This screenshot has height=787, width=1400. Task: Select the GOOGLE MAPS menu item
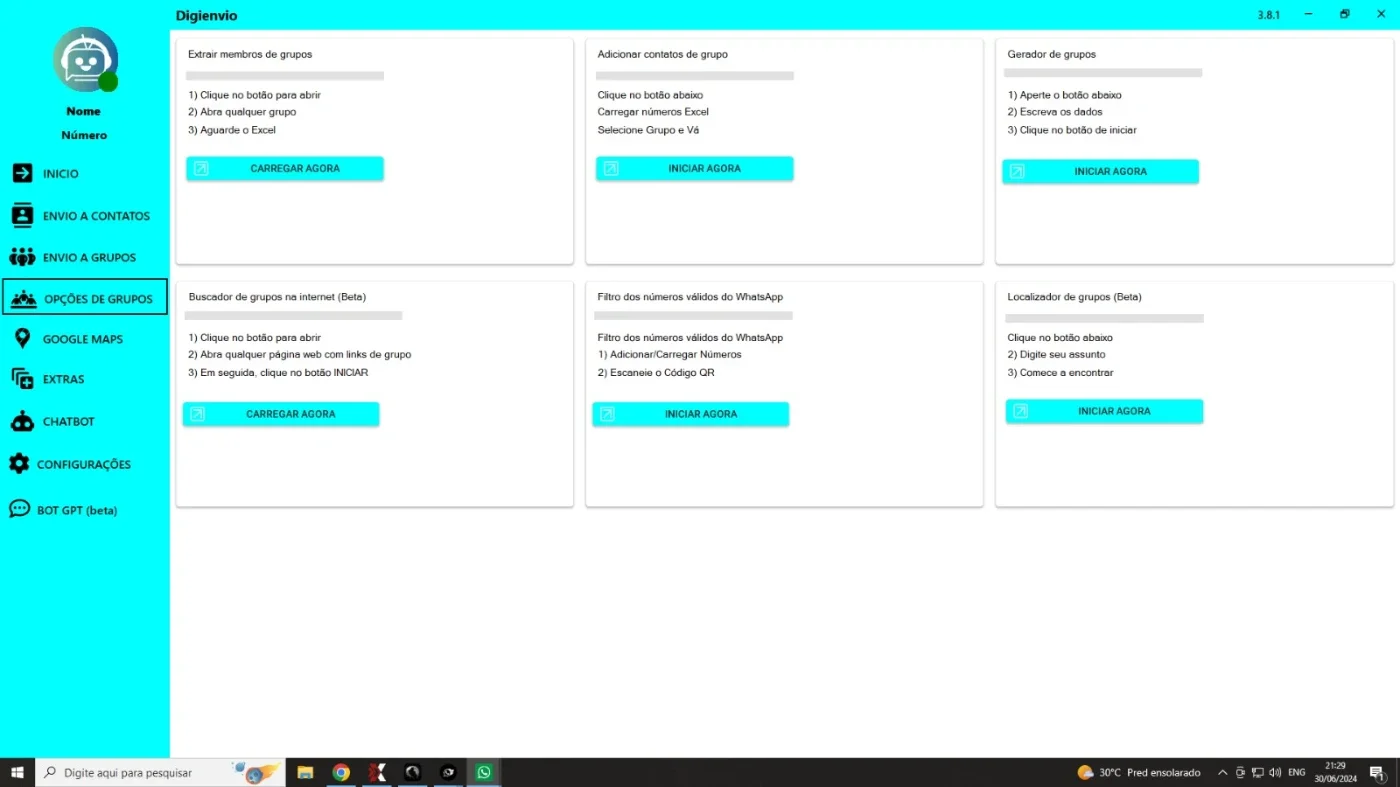coord(85,339)
